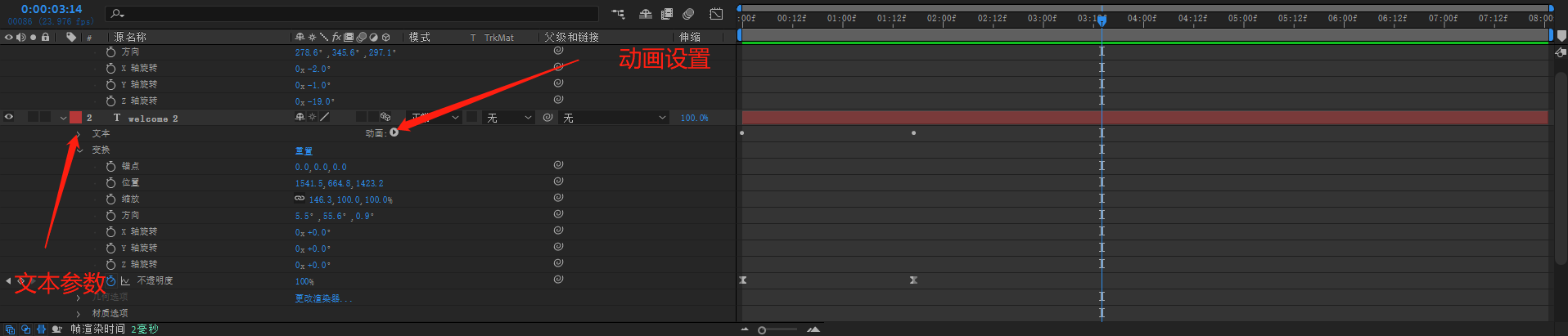Image resolution: width=1568 pixels, height=336 pixels.
Task: Click the TrkMat column header
Action: click(498, 38)
